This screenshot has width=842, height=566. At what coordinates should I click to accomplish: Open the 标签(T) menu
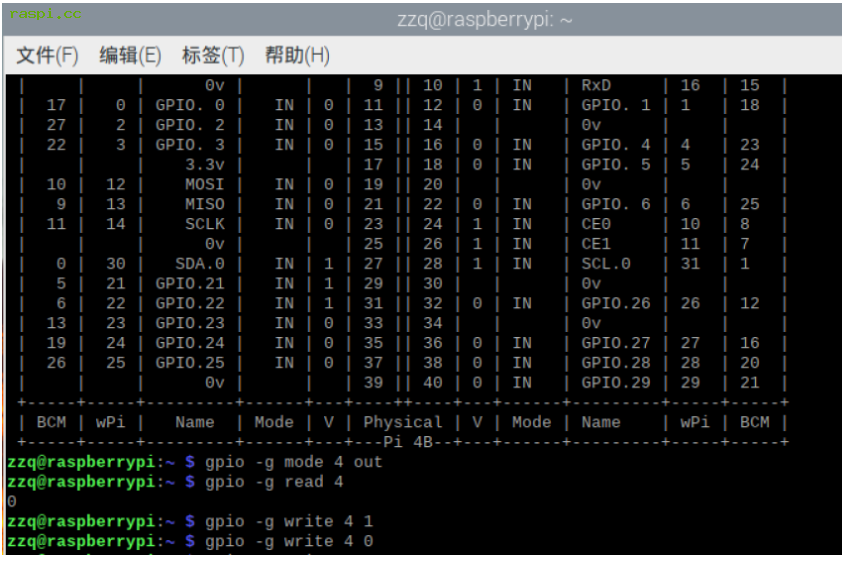point(213,55)
